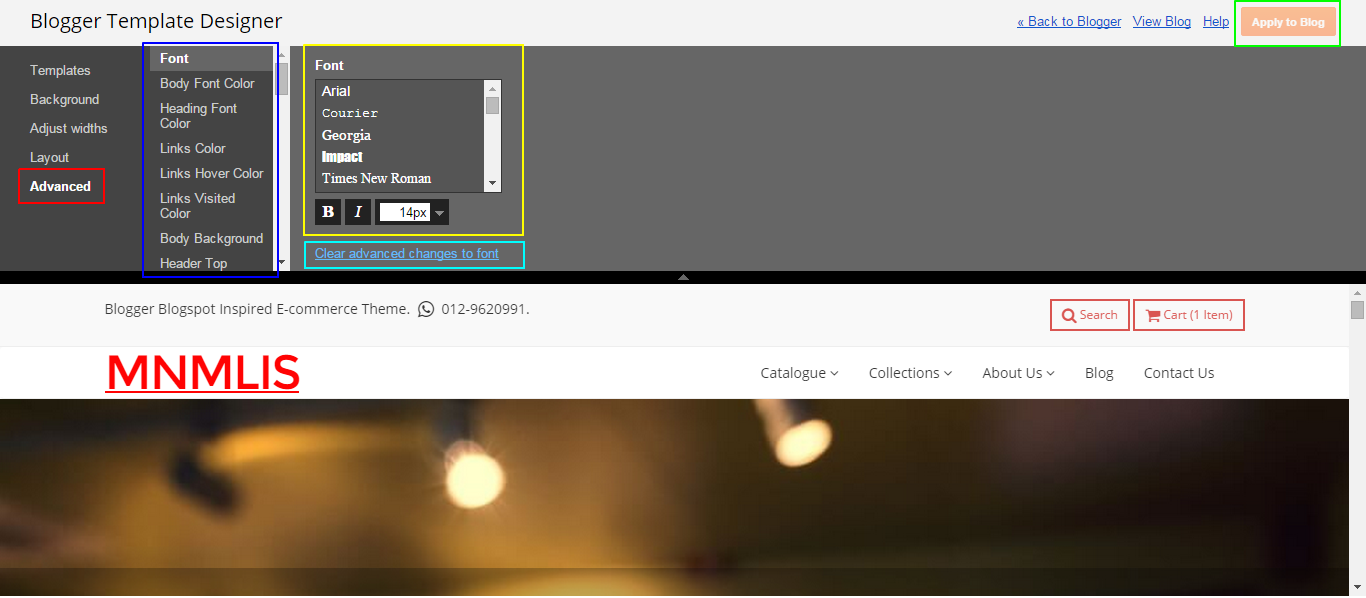This screenshot has width=1366, height=598.
Task: Click the WhatsApp phone icon
Action: 426,309
